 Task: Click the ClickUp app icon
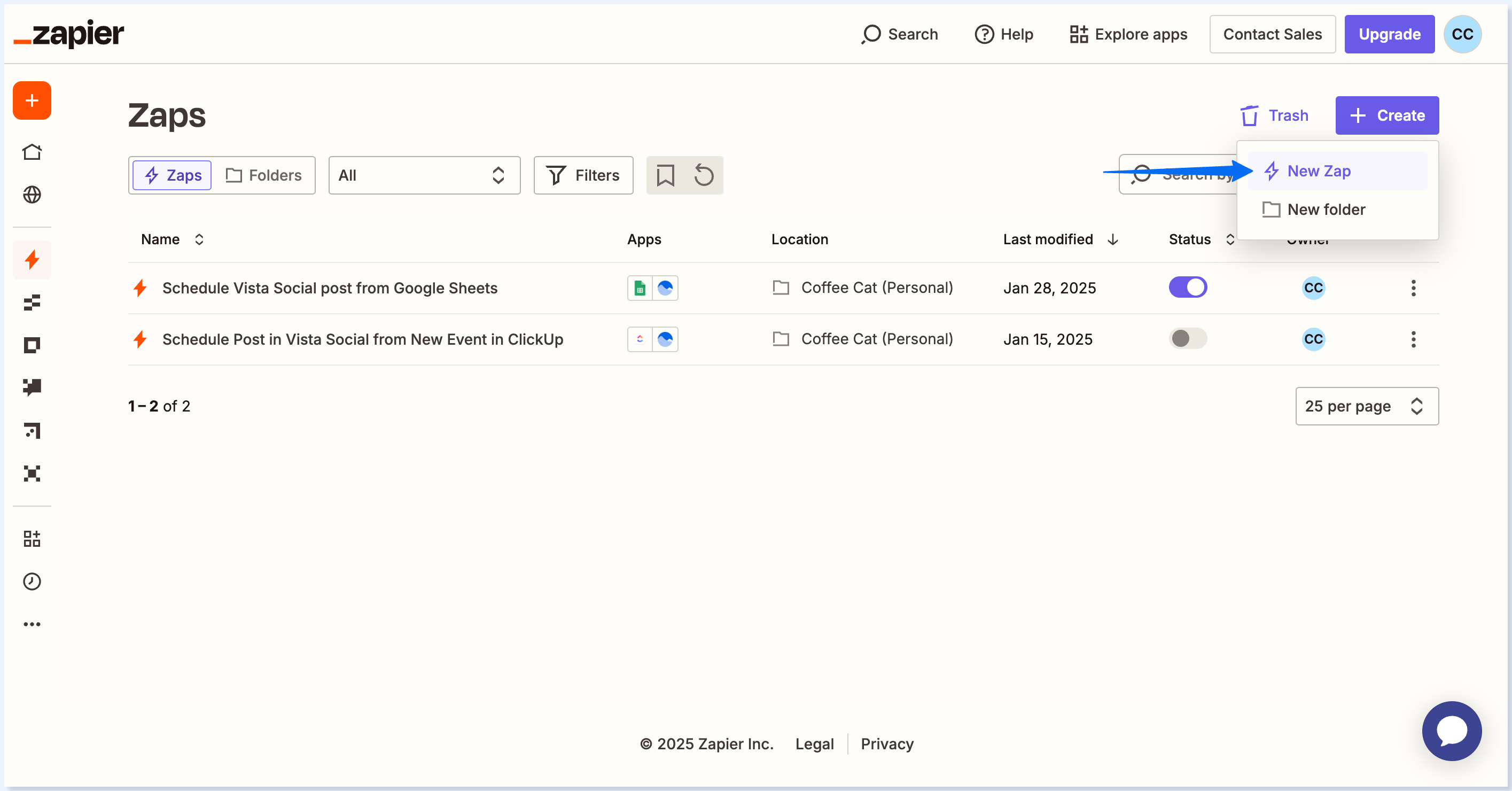(640, 339)
